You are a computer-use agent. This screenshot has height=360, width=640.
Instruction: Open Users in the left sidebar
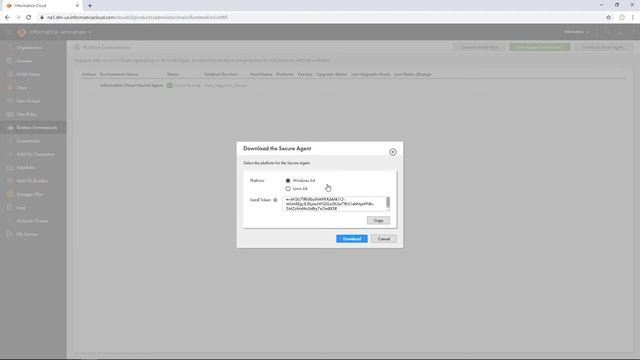click(x=22, y=88)
